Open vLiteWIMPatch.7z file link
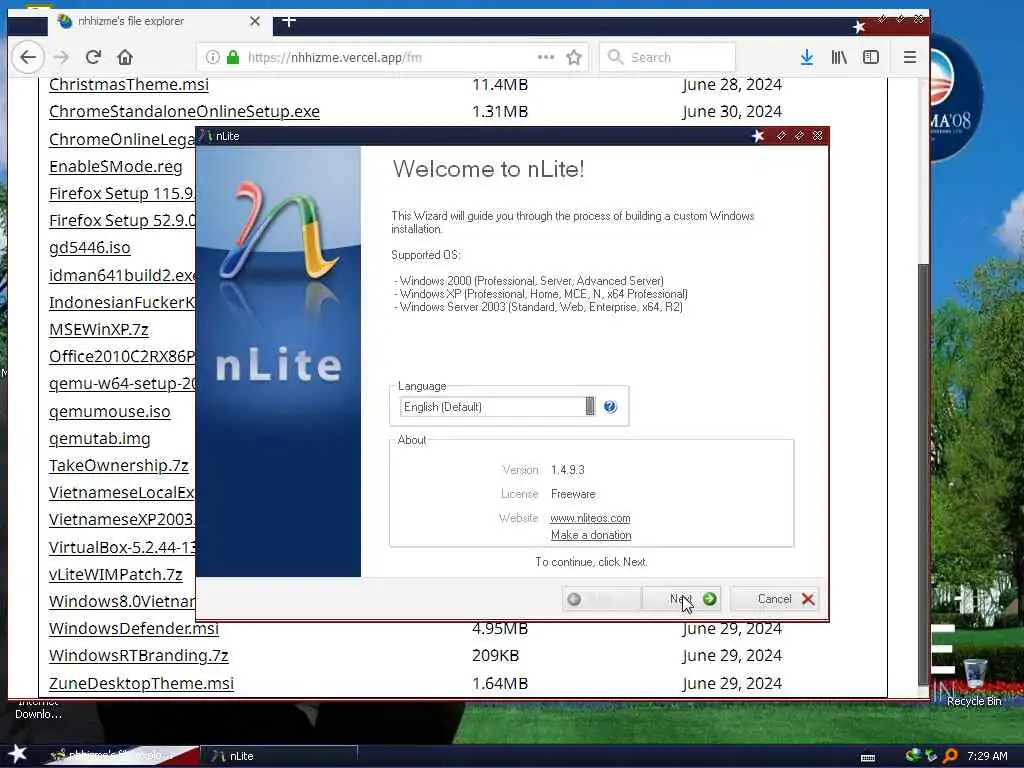This screenshot has width=1024, height=768. [x=116, y=575]
